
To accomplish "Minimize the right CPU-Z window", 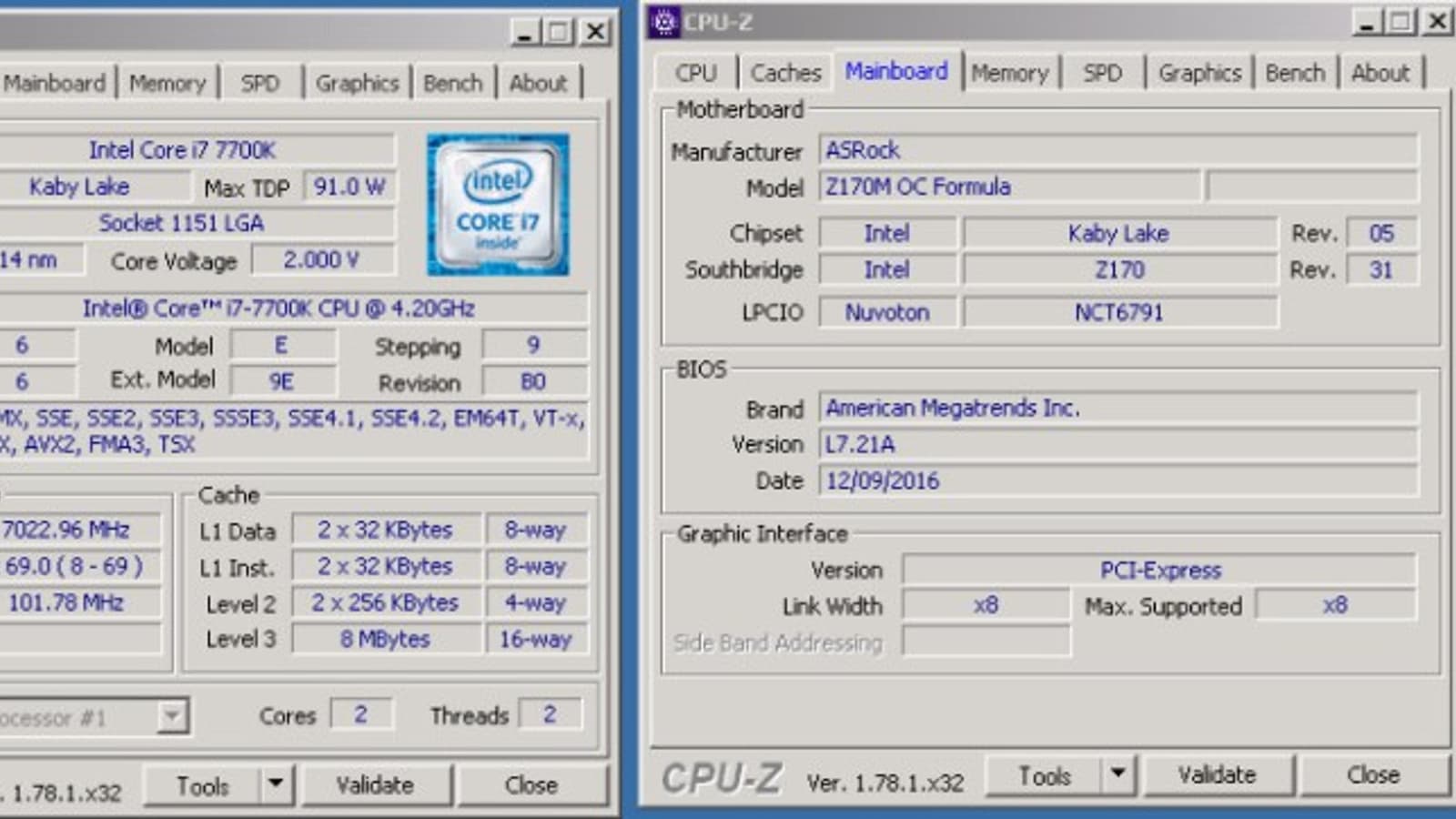I will click(x=1366, y=22).
